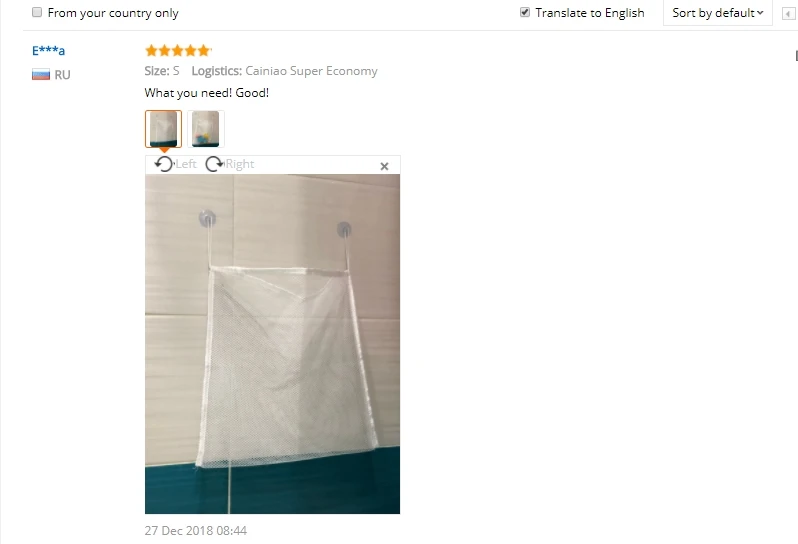Select the second thumbnail with colorful toys

click(x=206, y=129)
